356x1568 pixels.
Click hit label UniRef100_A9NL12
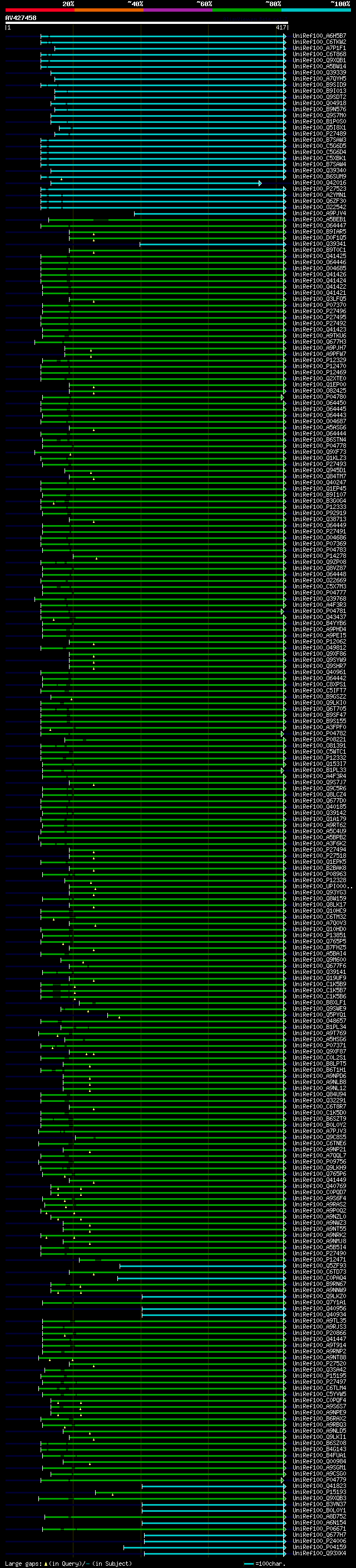point(319,1088)
